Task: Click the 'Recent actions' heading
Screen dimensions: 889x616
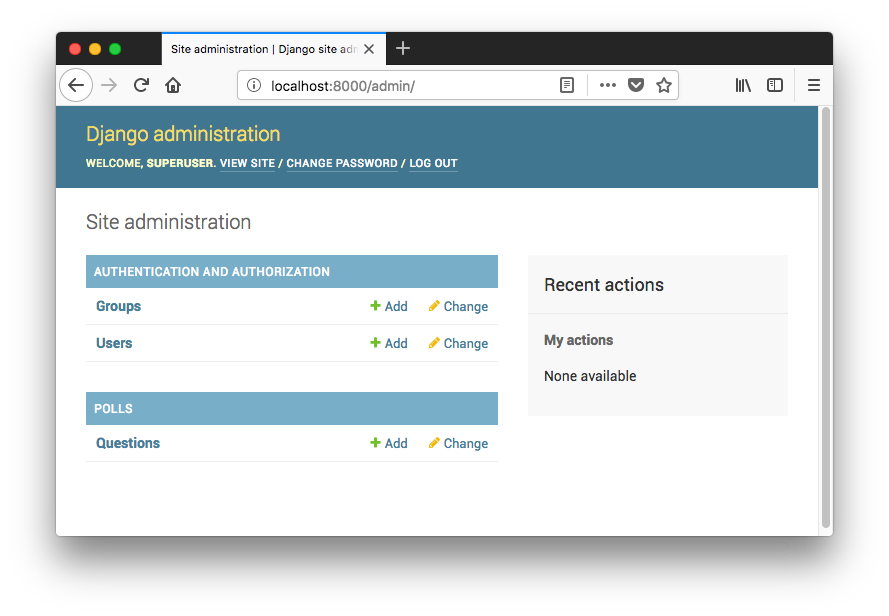Action: (x=604, y=285)
